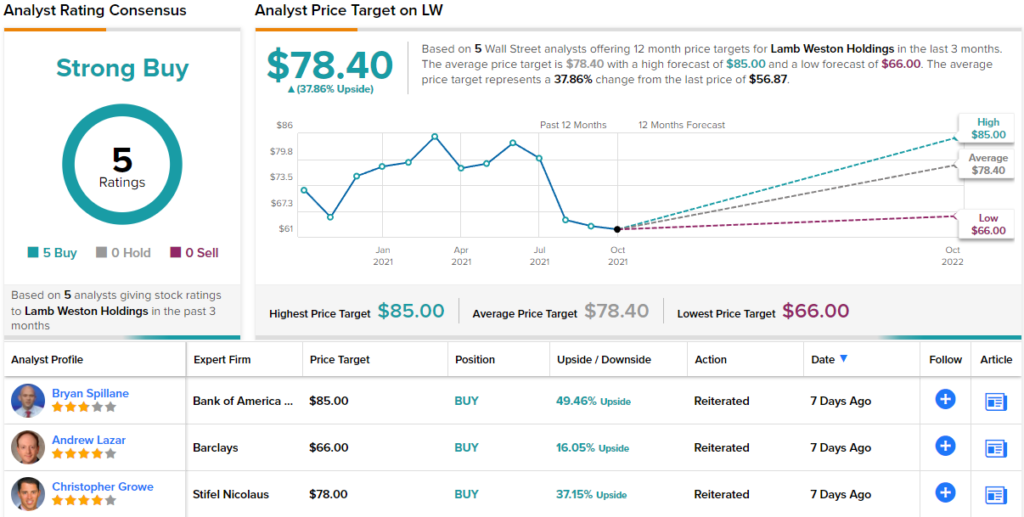This screenshot has width=1024, height=517.
Task: Click the Oct 2021 data point on chart
Action: pos(617,229)
